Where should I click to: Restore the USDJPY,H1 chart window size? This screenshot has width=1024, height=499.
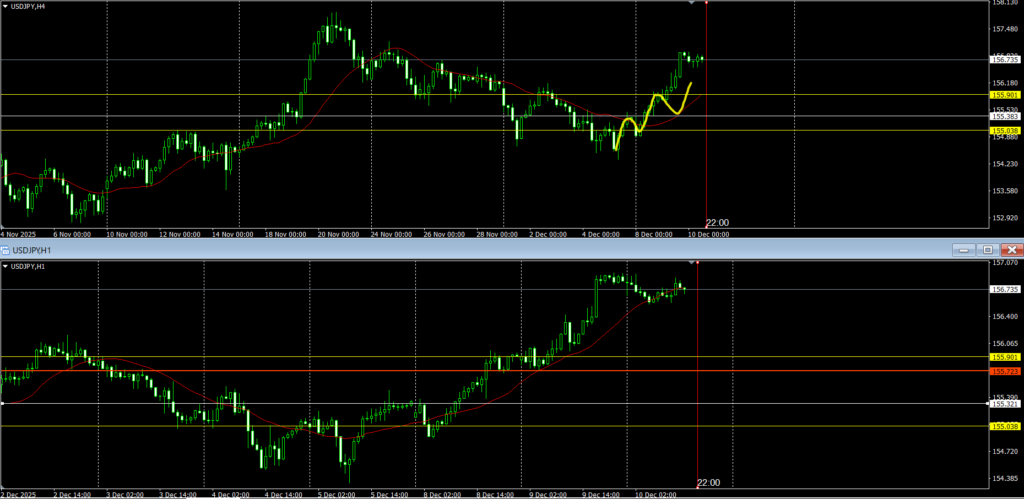[x=988, y=249]
